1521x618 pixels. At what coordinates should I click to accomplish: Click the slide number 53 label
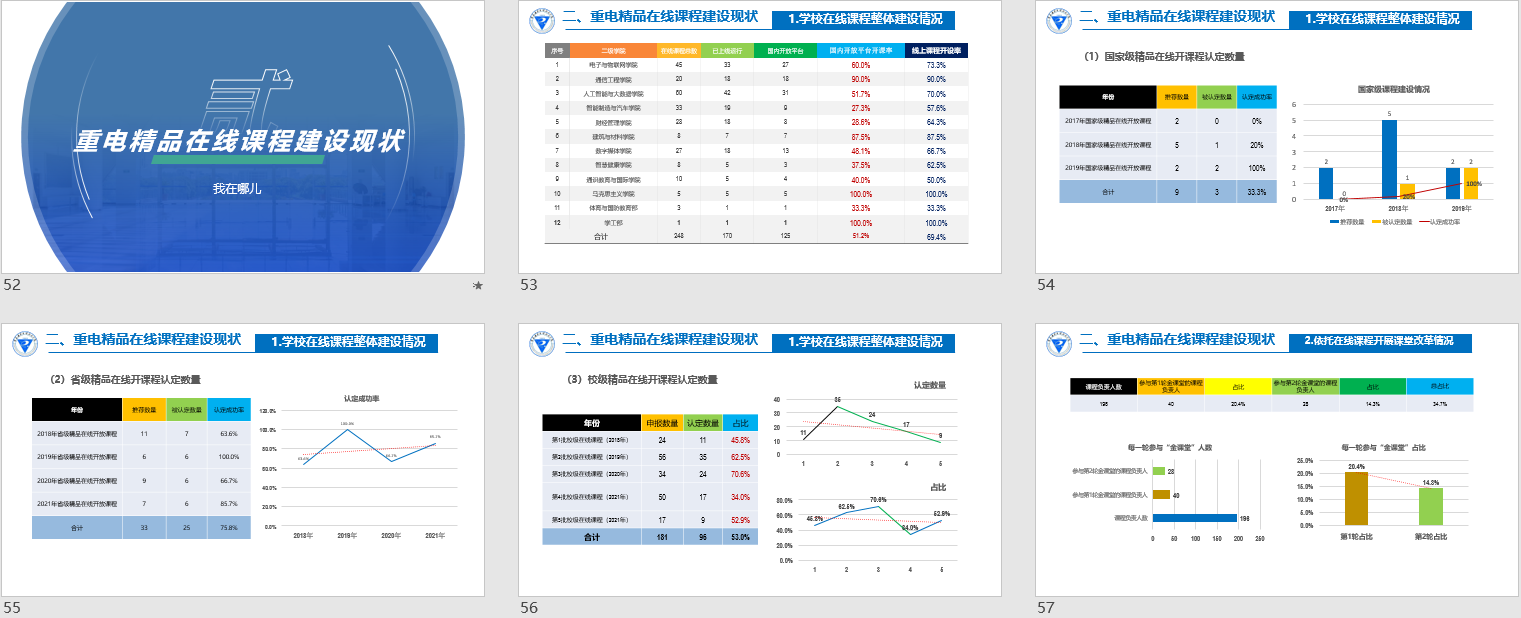[x=529, y=285]
